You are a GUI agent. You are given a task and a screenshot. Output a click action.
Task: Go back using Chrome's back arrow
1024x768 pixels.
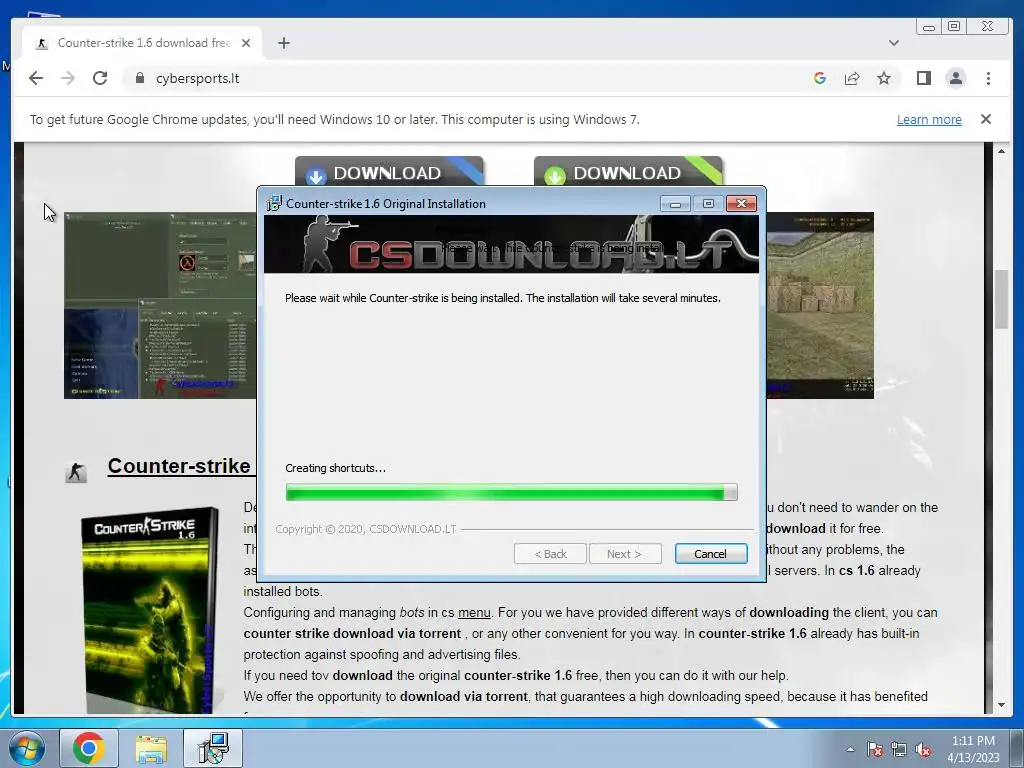point(36,78)
